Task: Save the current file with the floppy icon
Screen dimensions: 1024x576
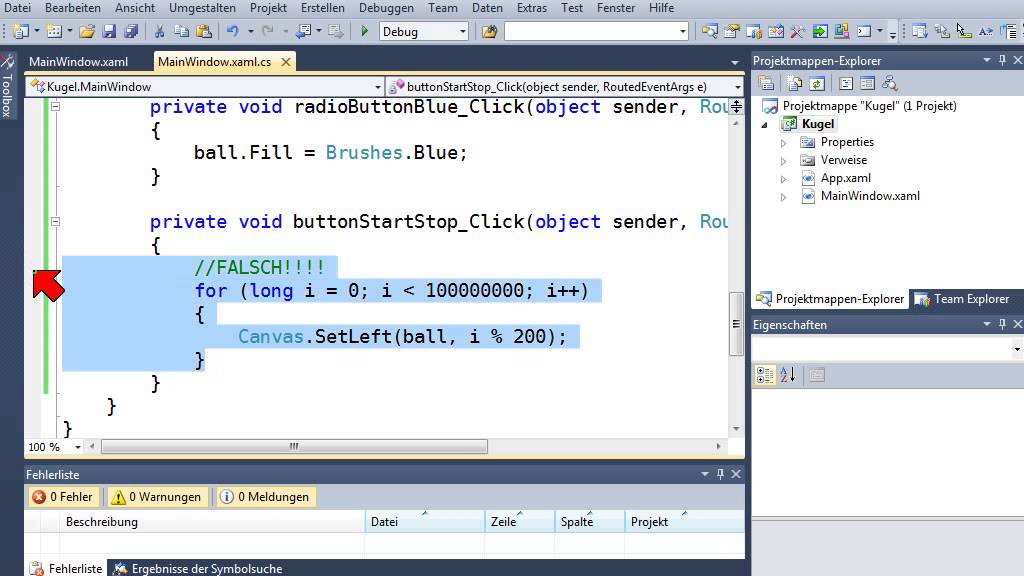Action: (109, 31)
